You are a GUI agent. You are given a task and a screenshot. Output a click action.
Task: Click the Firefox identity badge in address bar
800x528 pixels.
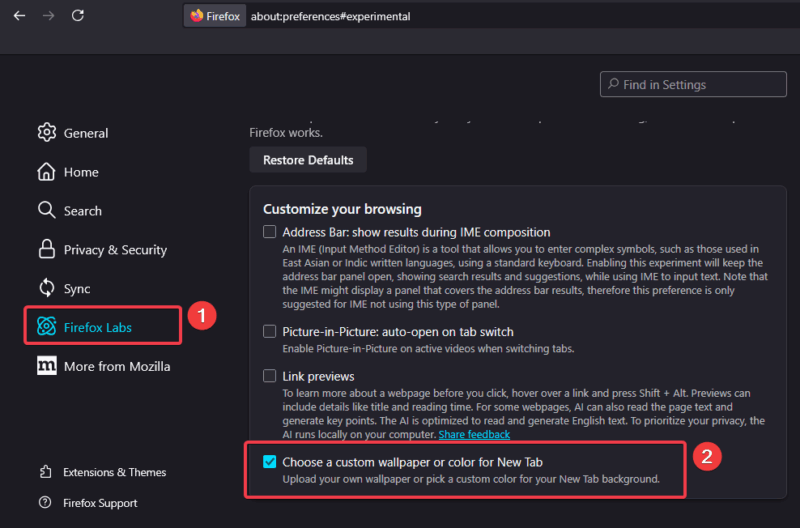[x=215, y=16]
